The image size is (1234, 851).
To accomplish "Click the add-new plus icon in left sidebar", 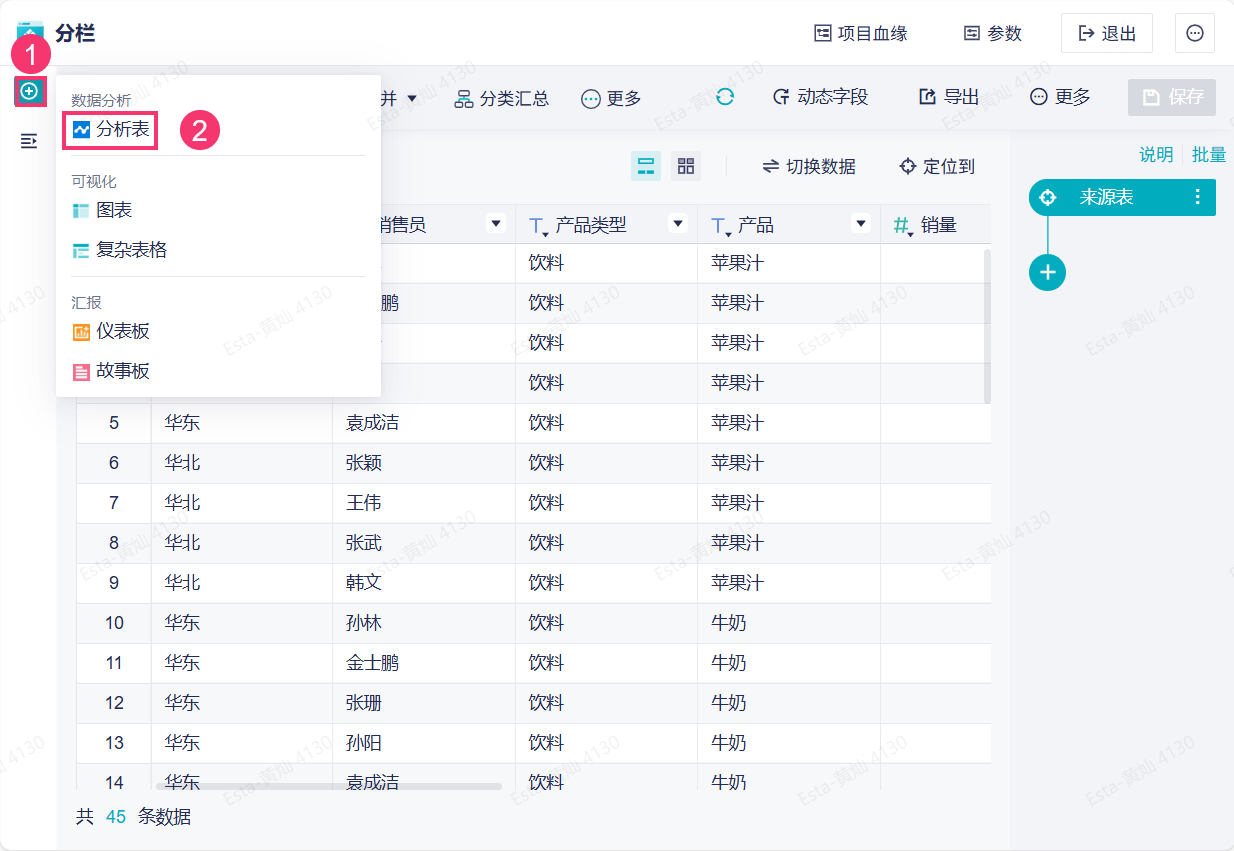I will tap(30, 91).
